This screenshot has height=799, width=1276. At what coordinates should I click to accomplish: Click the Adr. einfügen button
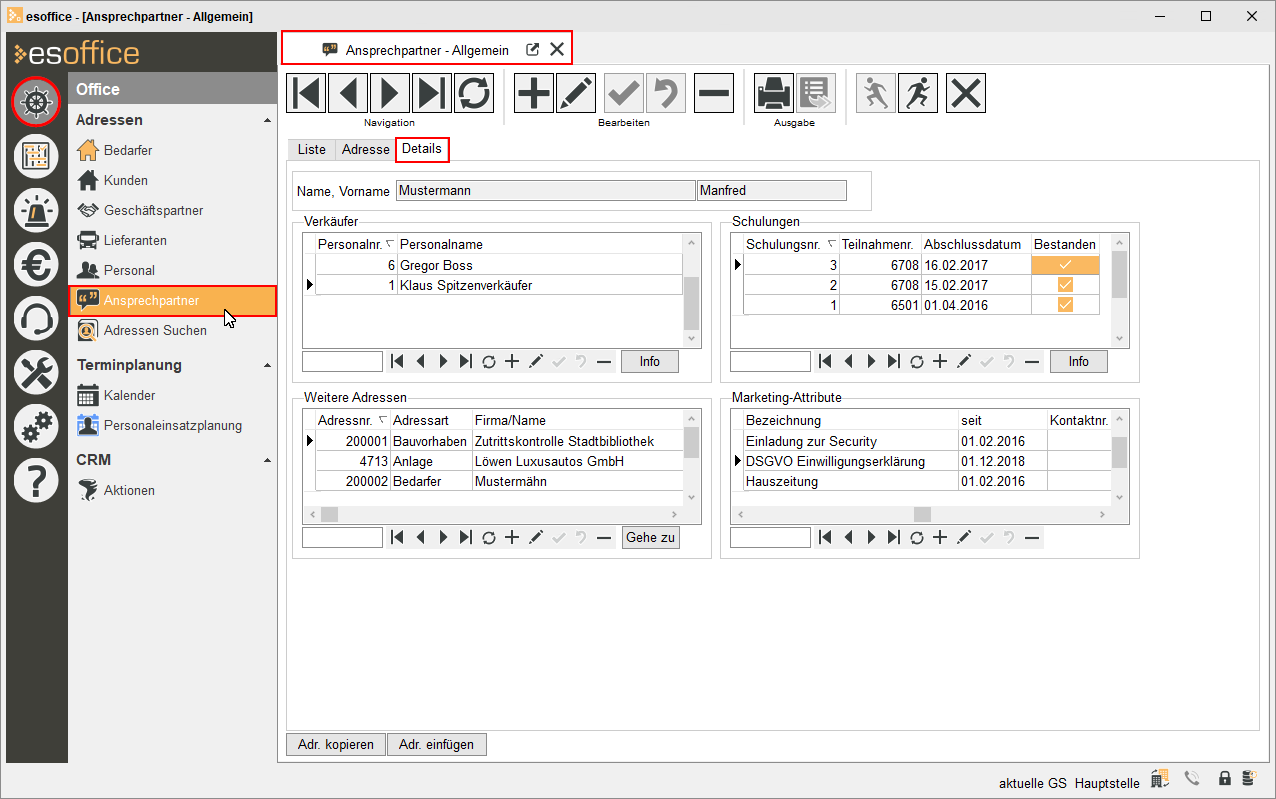click(x=437, y=745)
